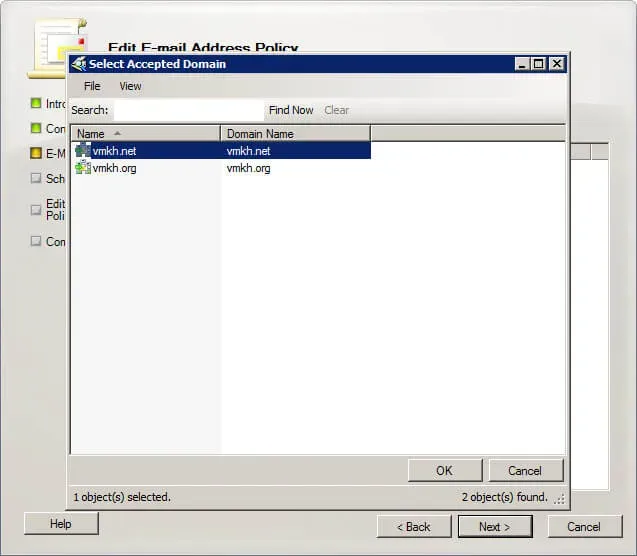The width and height of the screenshot is (637, 556).
Task: Go Back in the policy wizard
Action: [x=414, y=527]
